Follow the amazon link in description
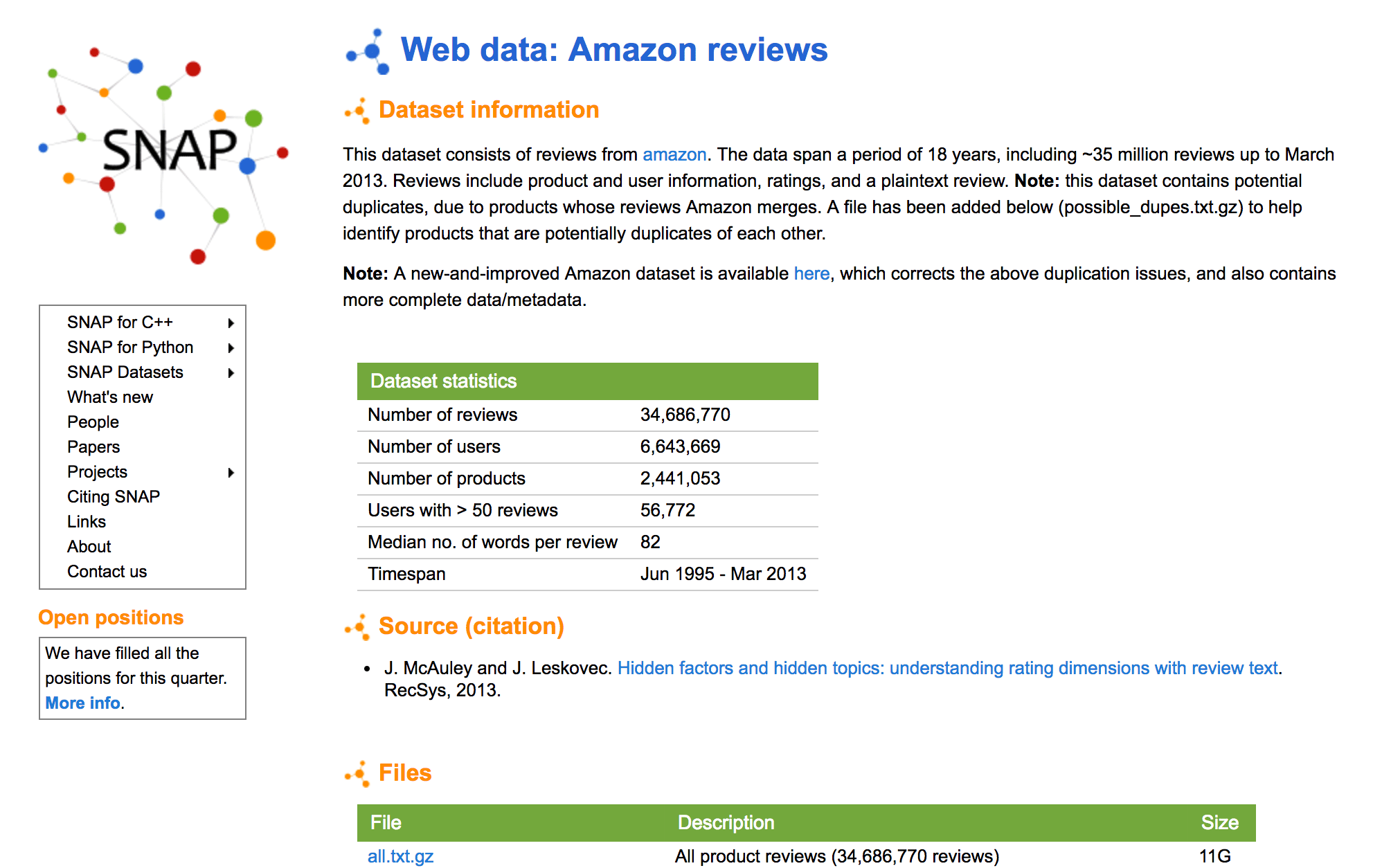Viewport: 1382px width, 868px height. (674, 154)
